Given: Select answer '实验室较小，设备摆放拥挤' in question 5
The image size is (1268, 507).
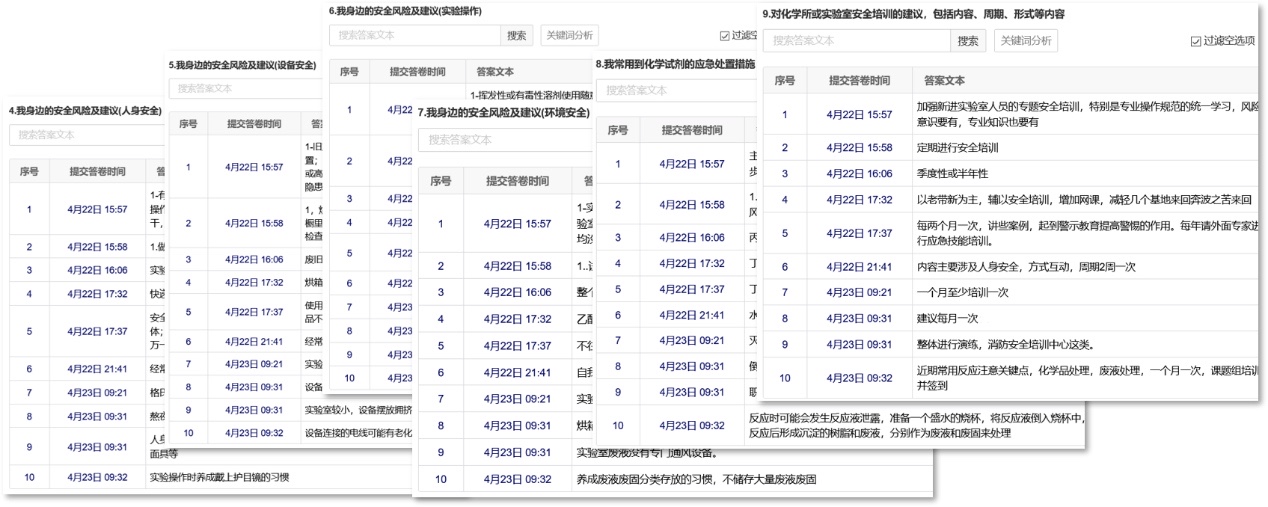Looking at the screenshot, I should tap(360, 409).
